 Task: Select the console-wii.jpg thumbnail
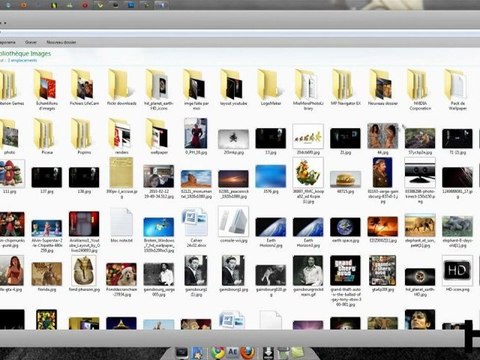(233, 221)
